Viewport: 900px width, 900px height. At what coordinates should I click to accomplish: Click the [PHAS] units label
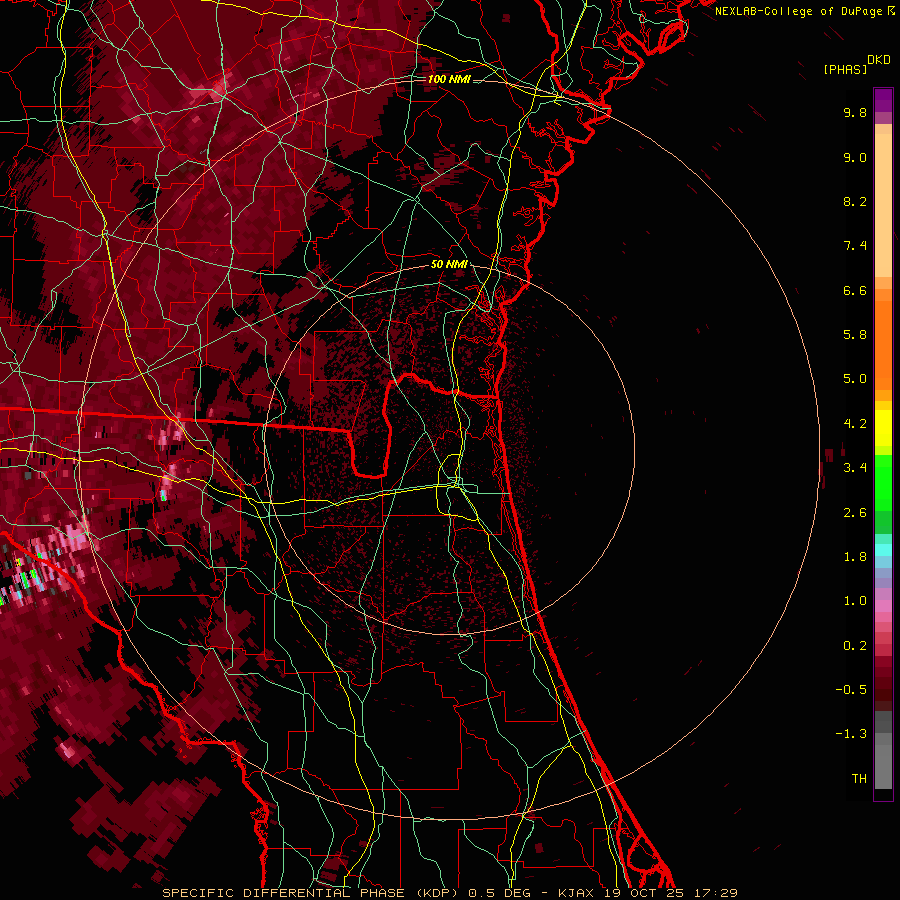(845, 69)
